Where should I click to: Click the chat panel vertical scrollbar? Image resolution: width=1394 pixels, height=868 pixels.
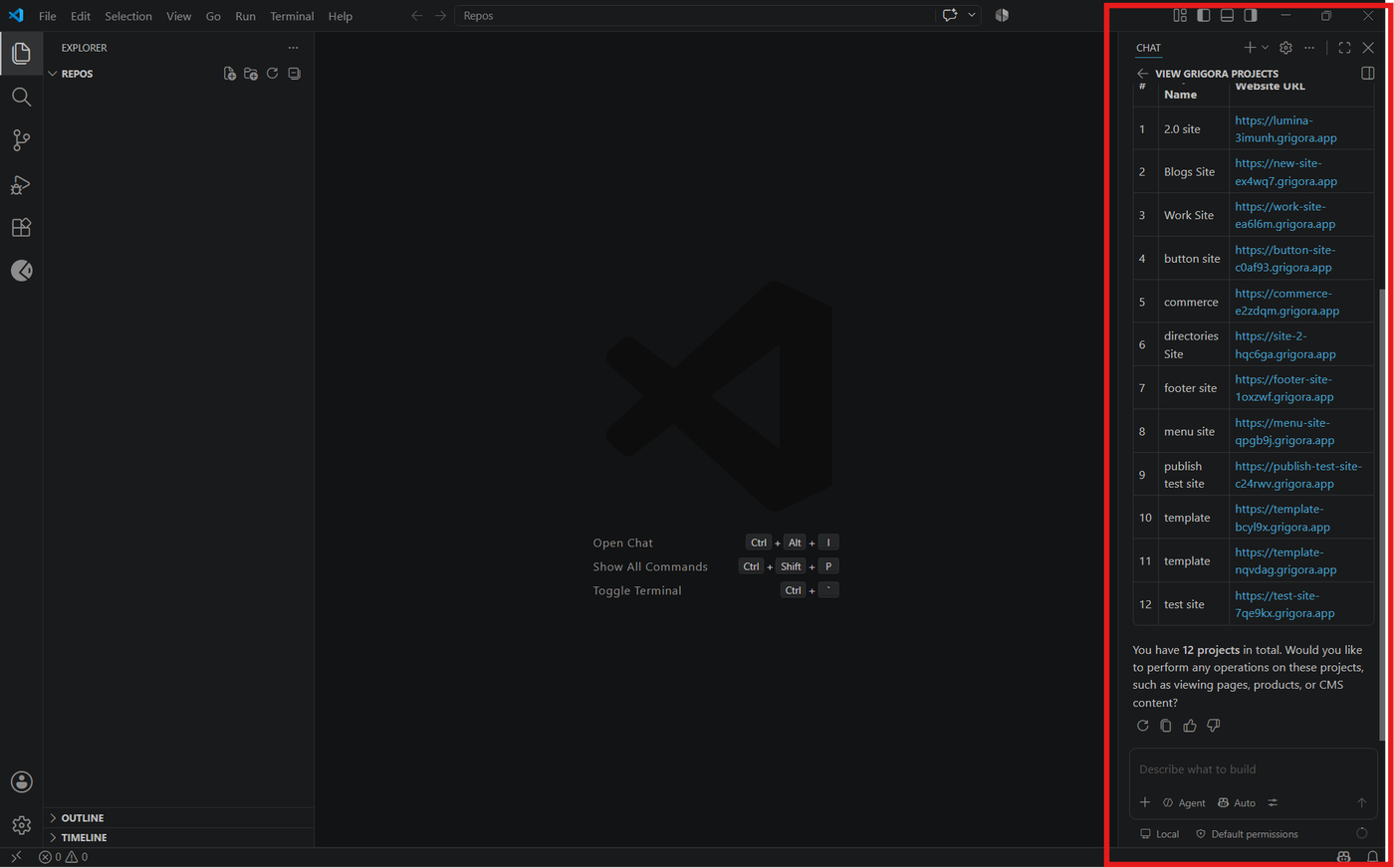click(1381, 513)
